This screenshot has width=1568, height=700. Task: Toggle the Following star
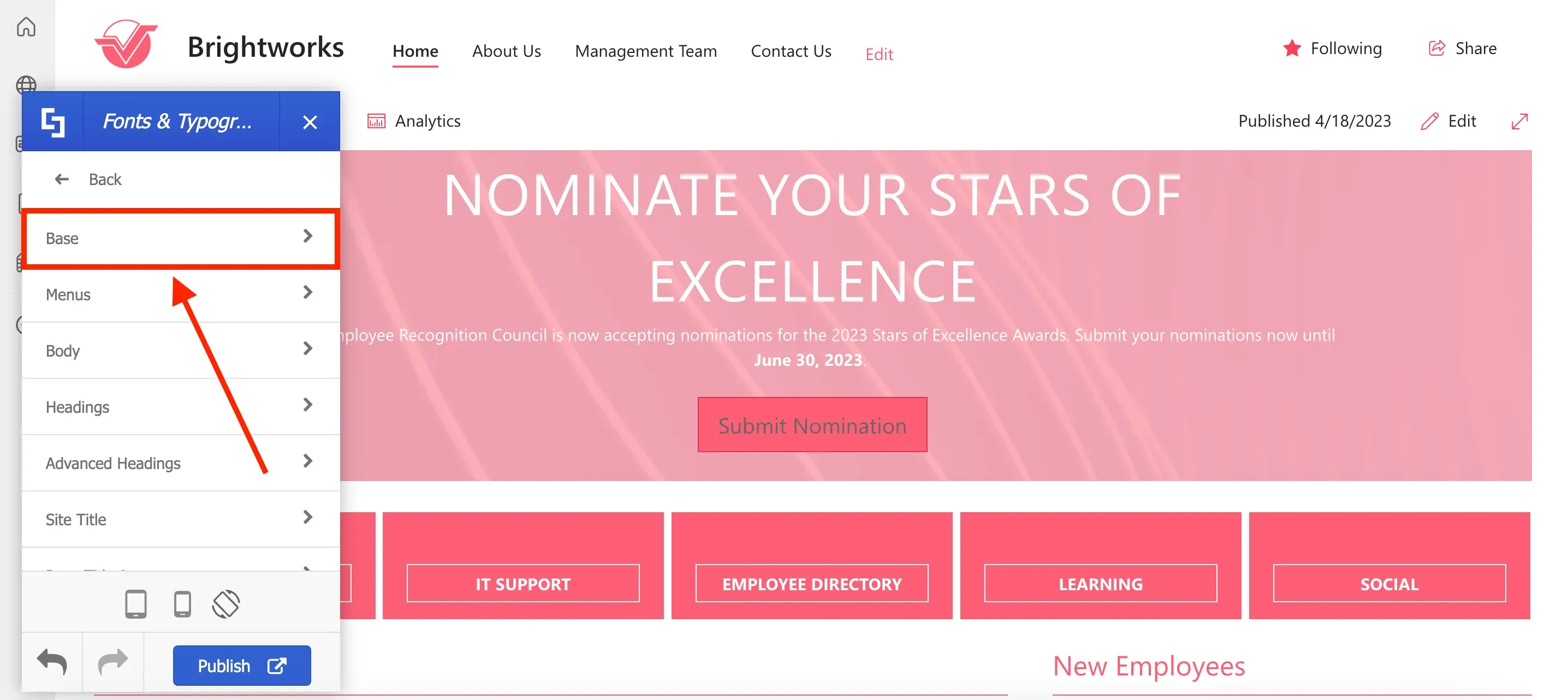pos(1292,48)
